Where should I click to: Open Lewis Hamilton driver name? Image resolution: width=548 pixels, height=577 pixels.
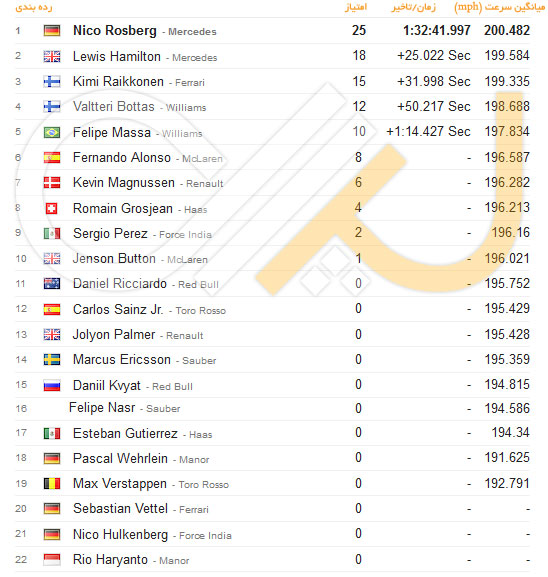[117, 56]
